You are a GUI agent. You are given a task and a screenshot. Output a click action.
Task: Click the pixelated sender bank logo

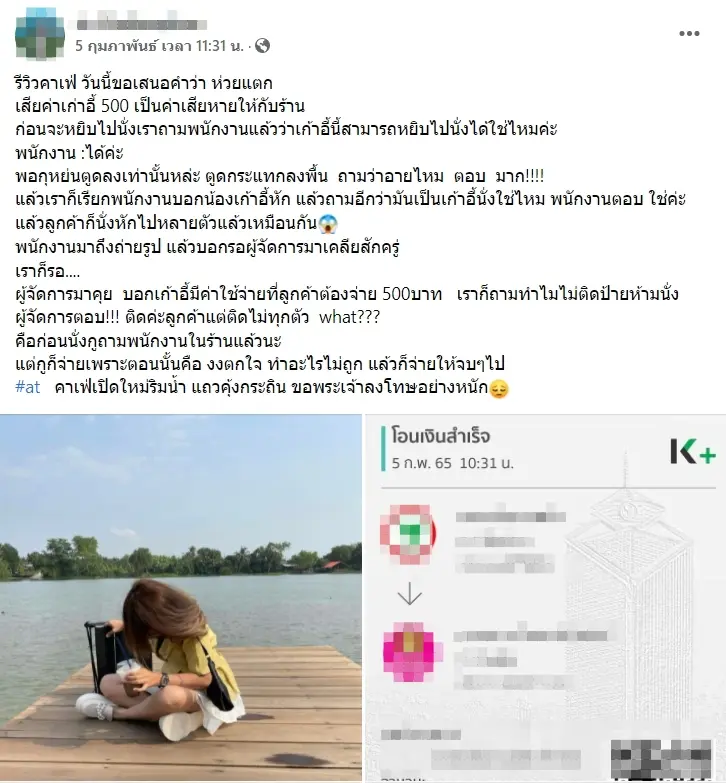click(x=409, y=534)
